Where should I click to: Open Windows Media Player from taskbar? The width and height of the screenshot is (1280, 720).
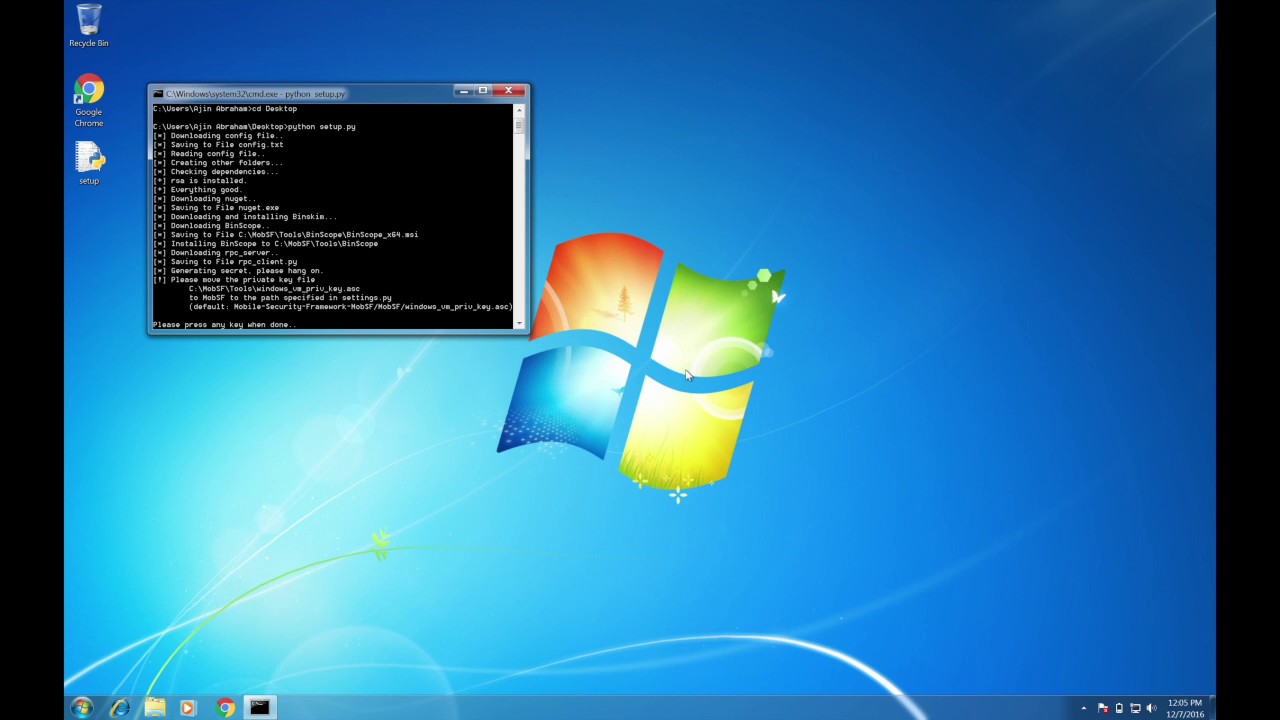[188, 707]
